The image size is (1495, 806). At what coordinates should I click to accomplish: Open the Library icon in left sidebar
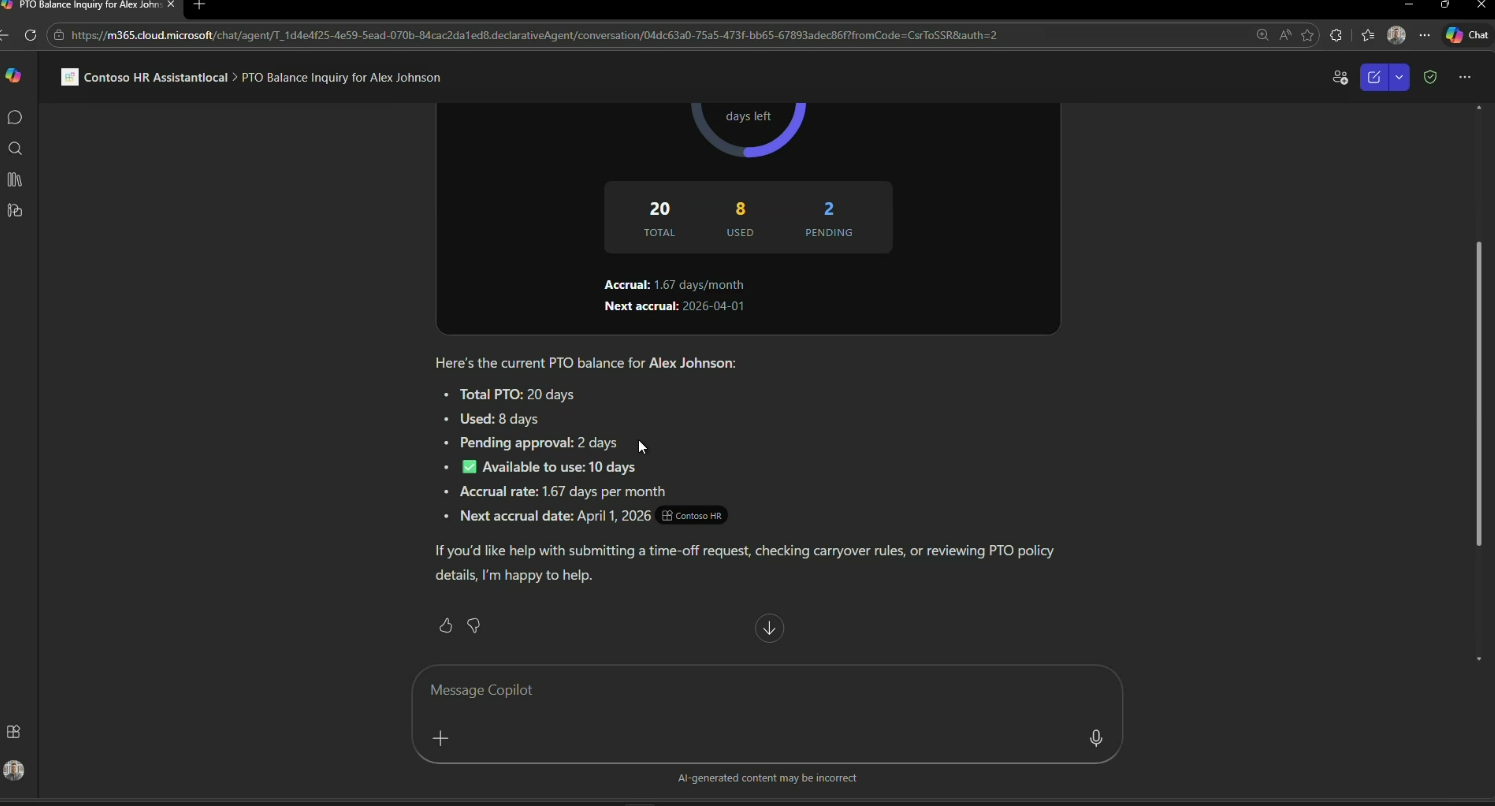pyautogui.click(x=14, y=180)
